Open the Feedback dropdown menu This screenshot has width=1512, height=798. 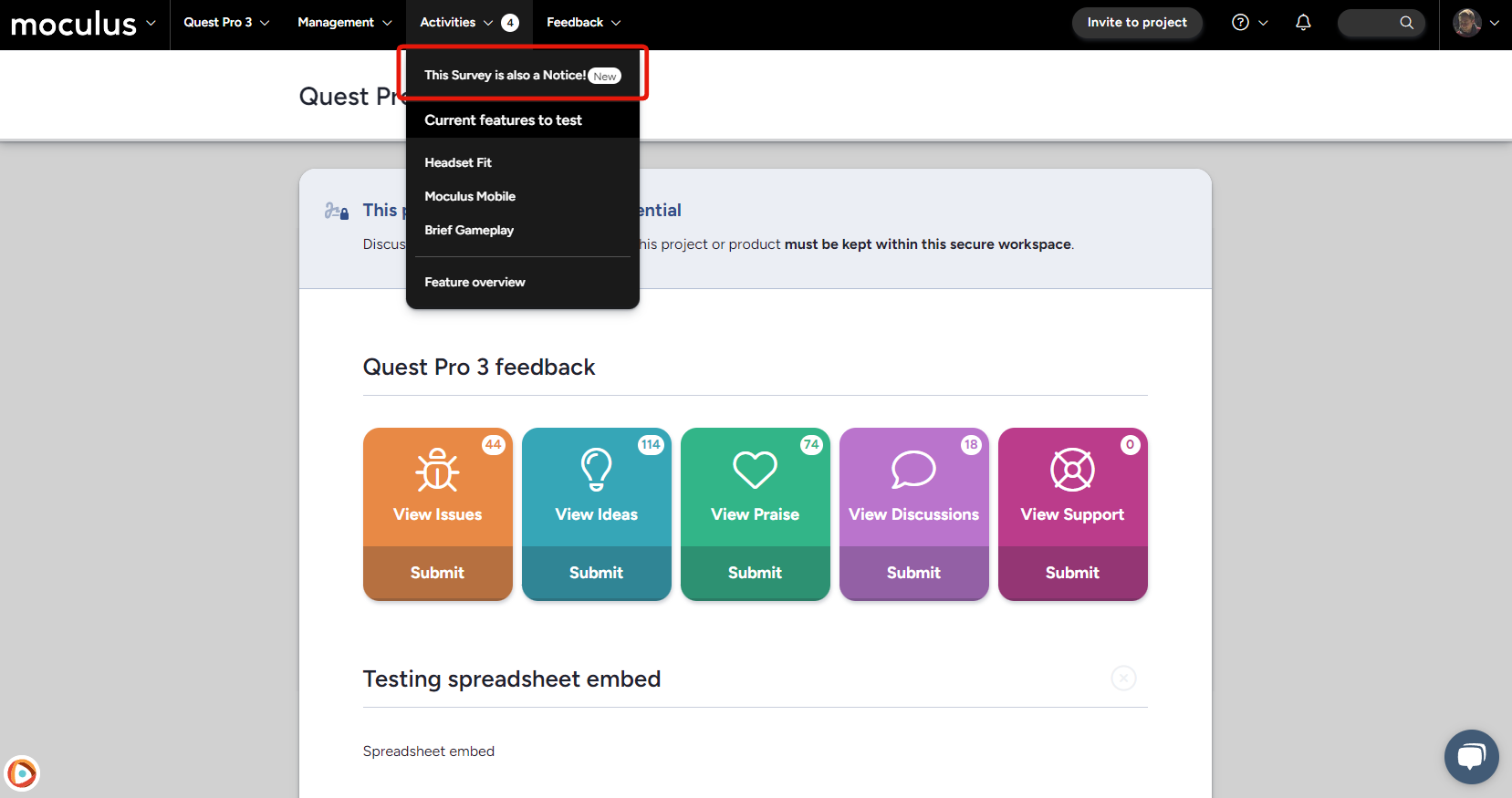(583, 23)
